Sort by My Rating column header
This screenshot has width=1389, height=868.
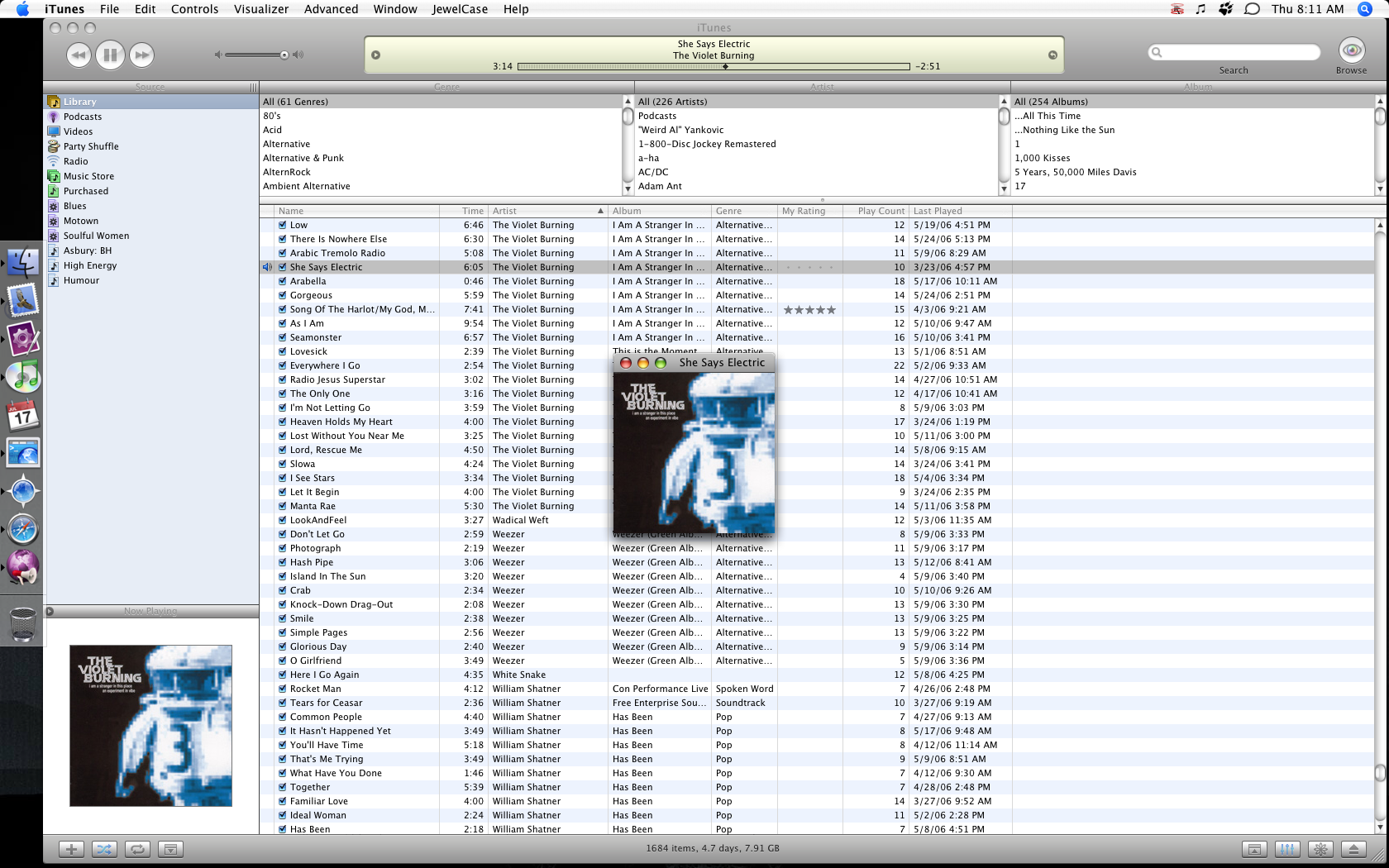point(810,211)
